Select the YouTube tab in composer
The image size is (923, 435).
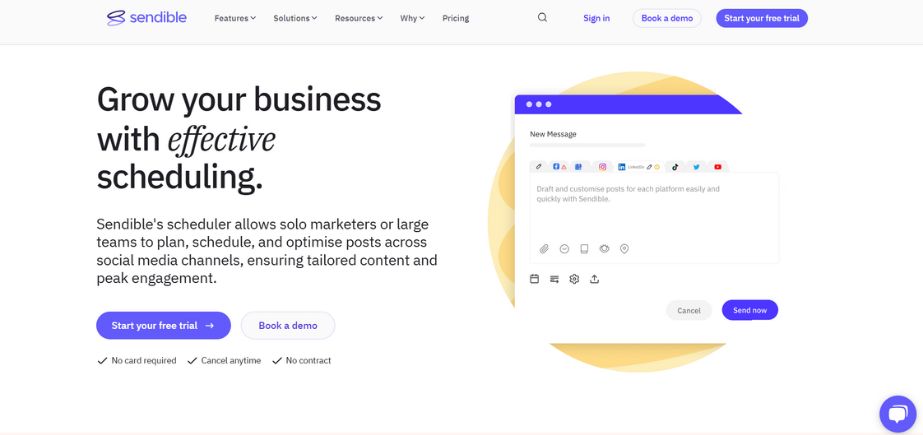(718, 167)
